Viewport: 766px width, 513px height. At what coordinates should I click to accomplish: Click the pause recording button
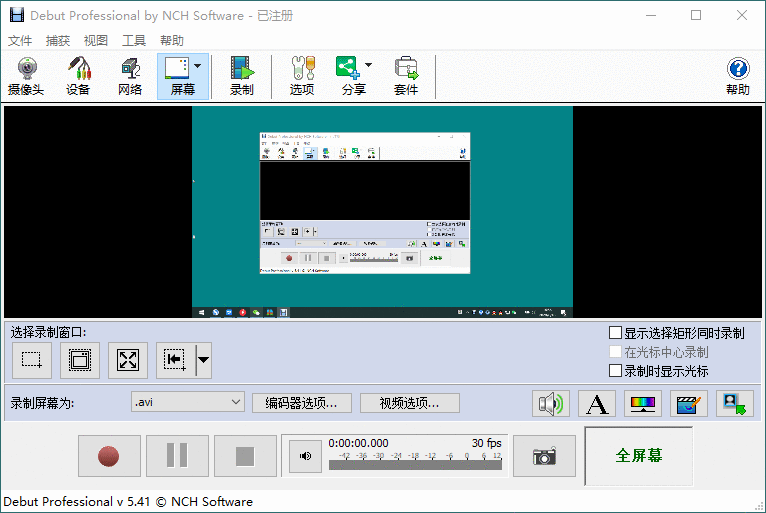point(177,456)
